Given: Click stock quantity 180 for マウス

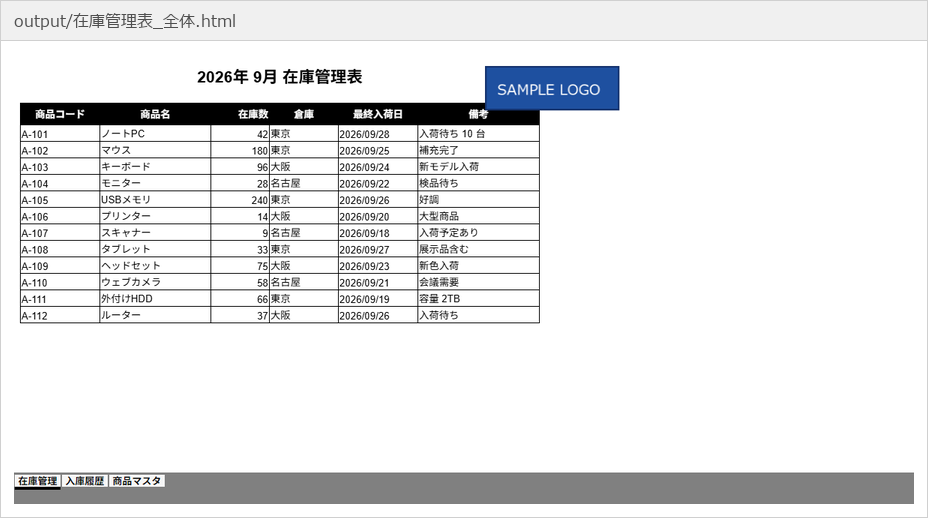Looking at the screenshot, I should [240, 150].
